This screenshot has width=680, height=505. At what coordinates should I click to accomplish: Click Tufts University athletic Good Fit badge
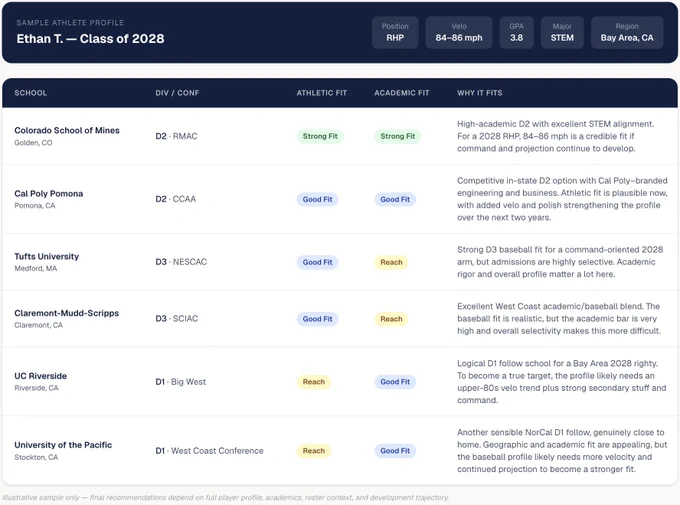click(x=317, y=262)
